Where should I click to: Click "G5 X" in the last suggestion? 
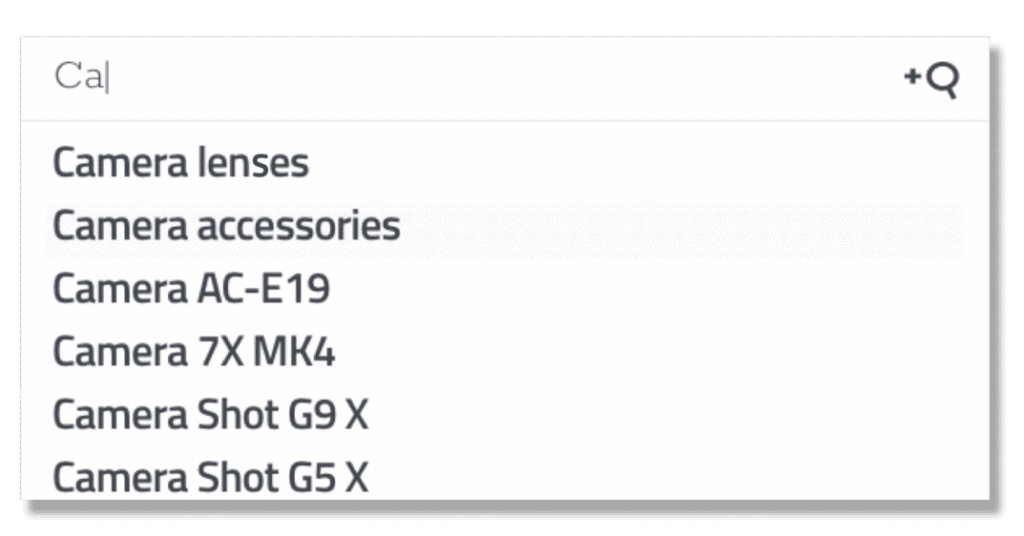329,477
